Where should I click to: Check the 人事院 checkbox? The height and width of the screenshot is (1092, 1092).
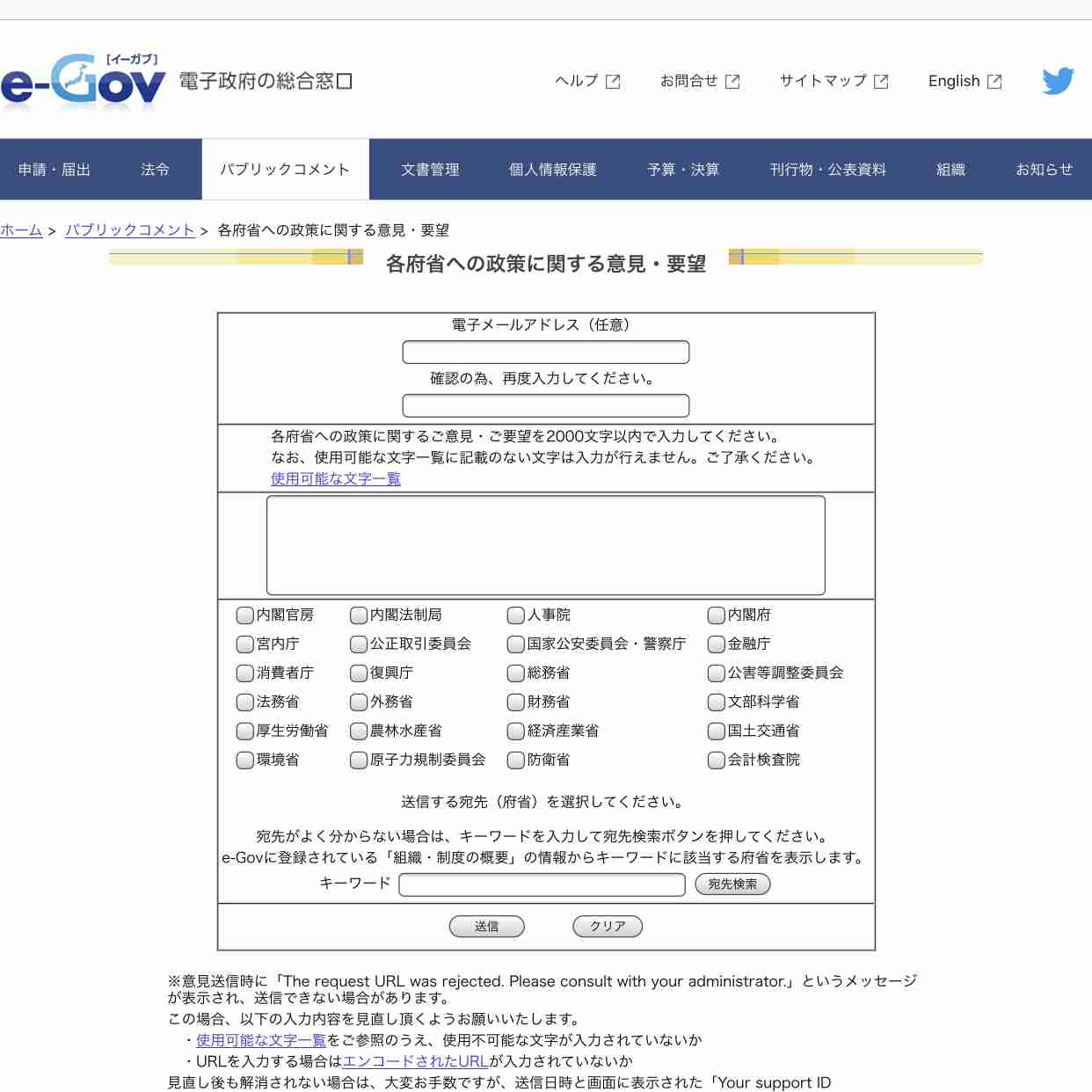tap(516, 615)
